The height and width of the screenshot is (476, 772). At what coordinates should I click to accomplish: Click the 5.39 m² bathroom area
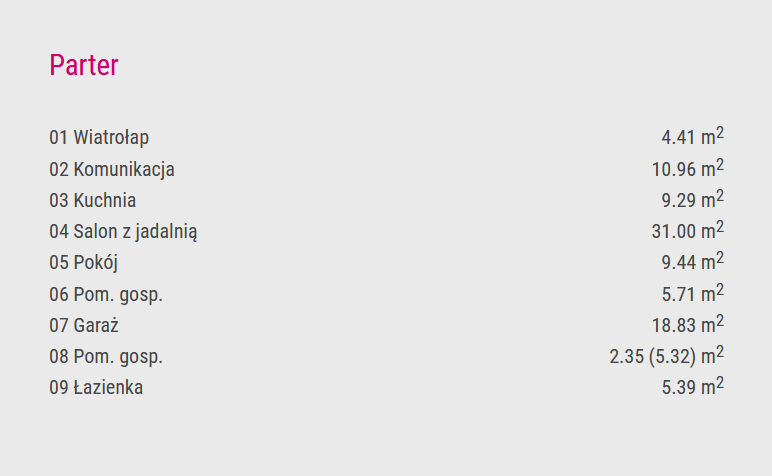(693, 387)
